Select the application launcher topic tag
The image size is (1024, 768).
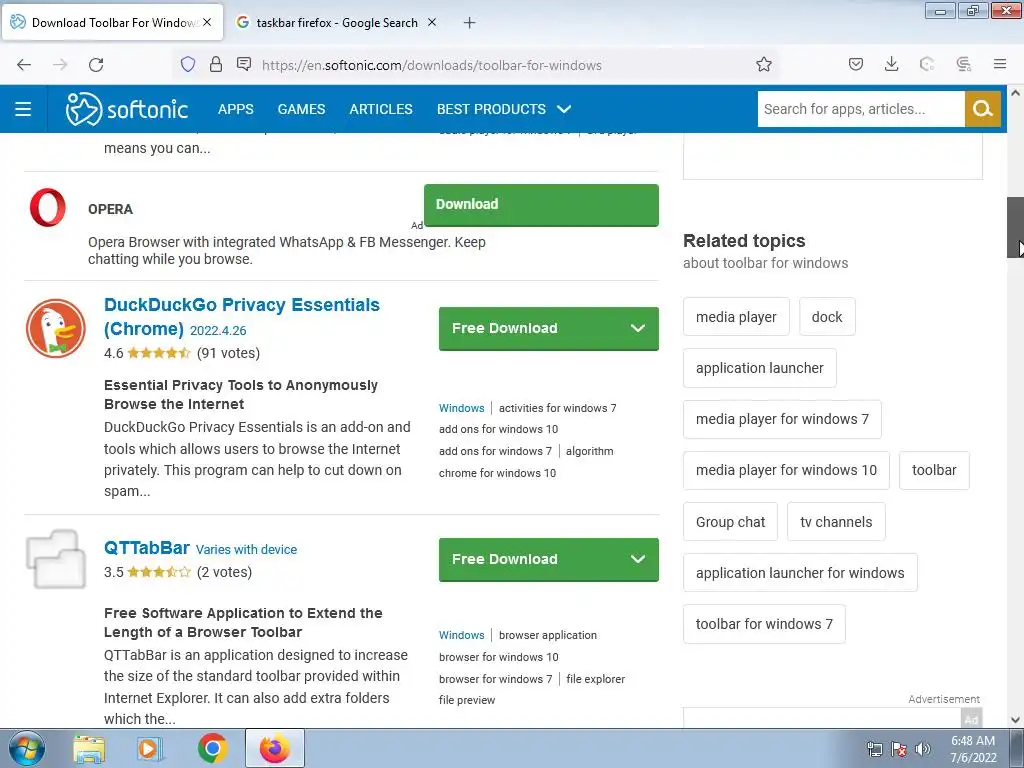[760, 368]
